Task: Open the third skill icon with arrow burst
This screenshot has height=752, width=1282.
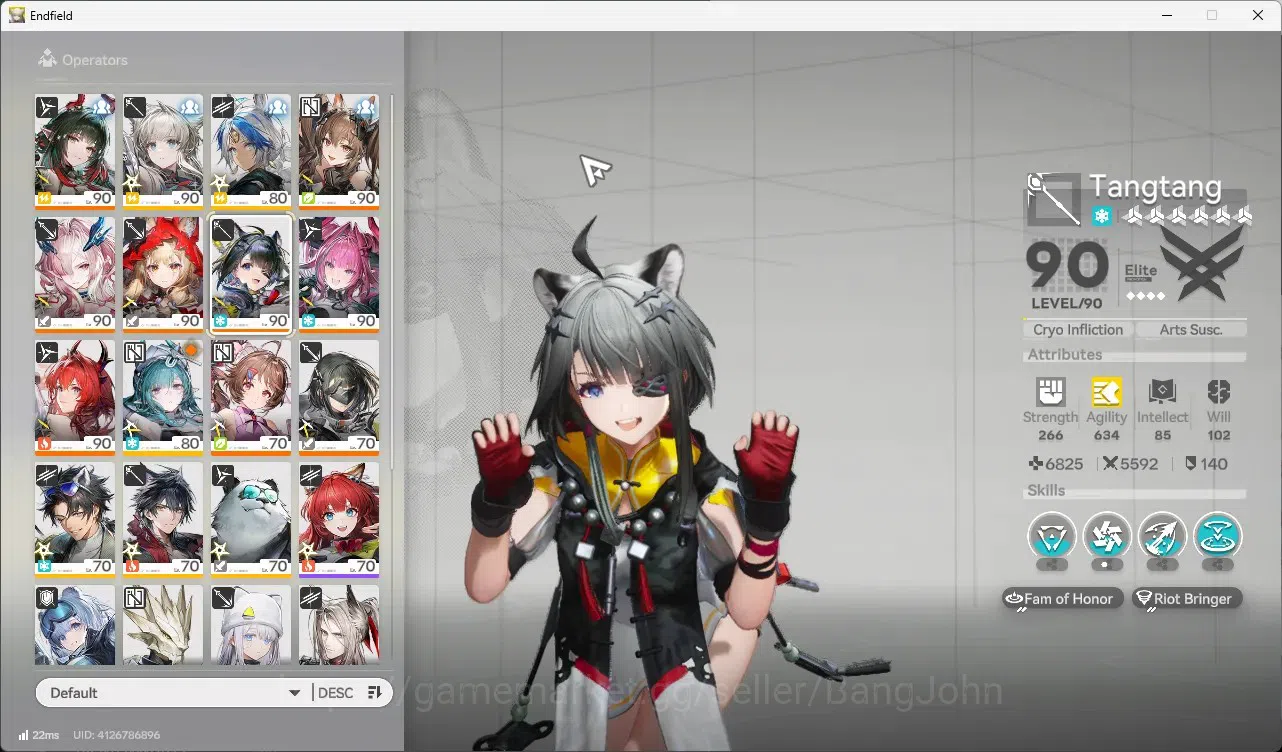Action: point(1162,536)
